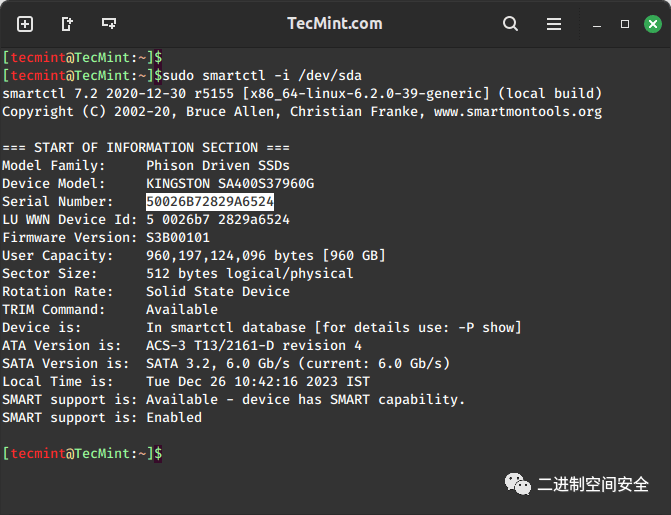Viewport: 671px width, 515px height.
Task: Minimize the TecMint.com terminal window
Action: 597,26
